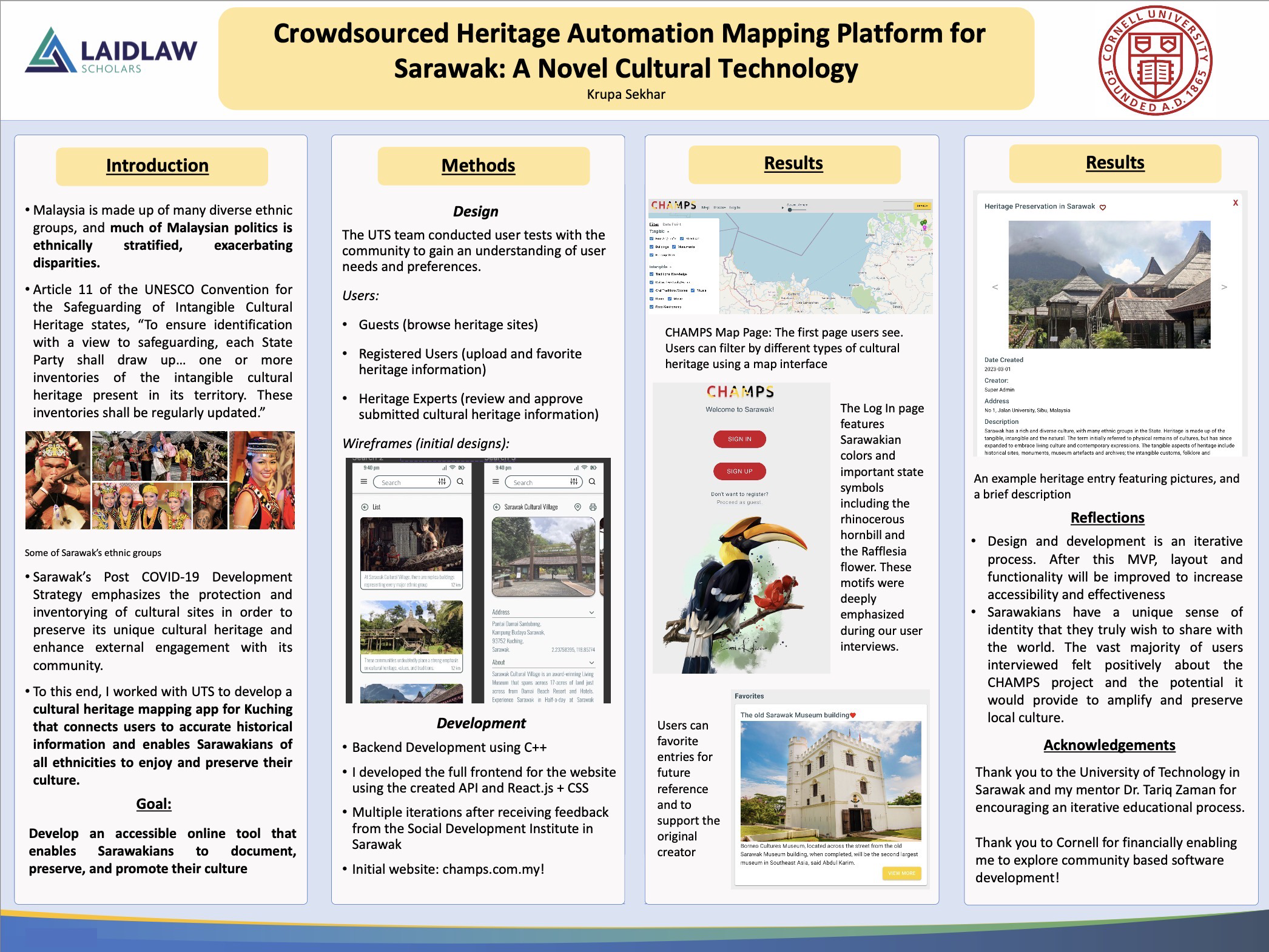Click location pin icon beside Sarawak Cultural Village
The height and width of the screenshot is (952, 1269).
[577, 507]
